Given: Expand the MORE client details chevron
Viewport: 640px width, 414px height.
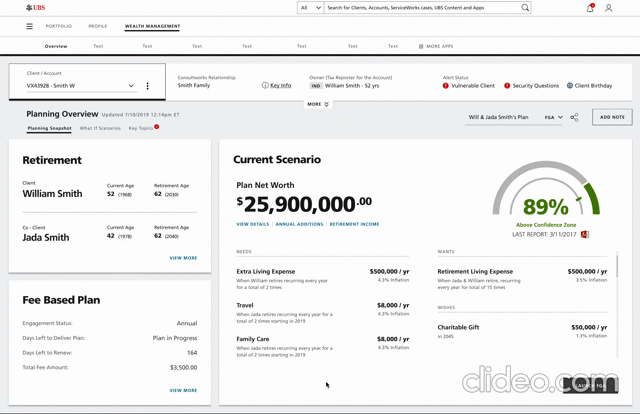Looking at the screenshot, I should [x=318, y=104].
